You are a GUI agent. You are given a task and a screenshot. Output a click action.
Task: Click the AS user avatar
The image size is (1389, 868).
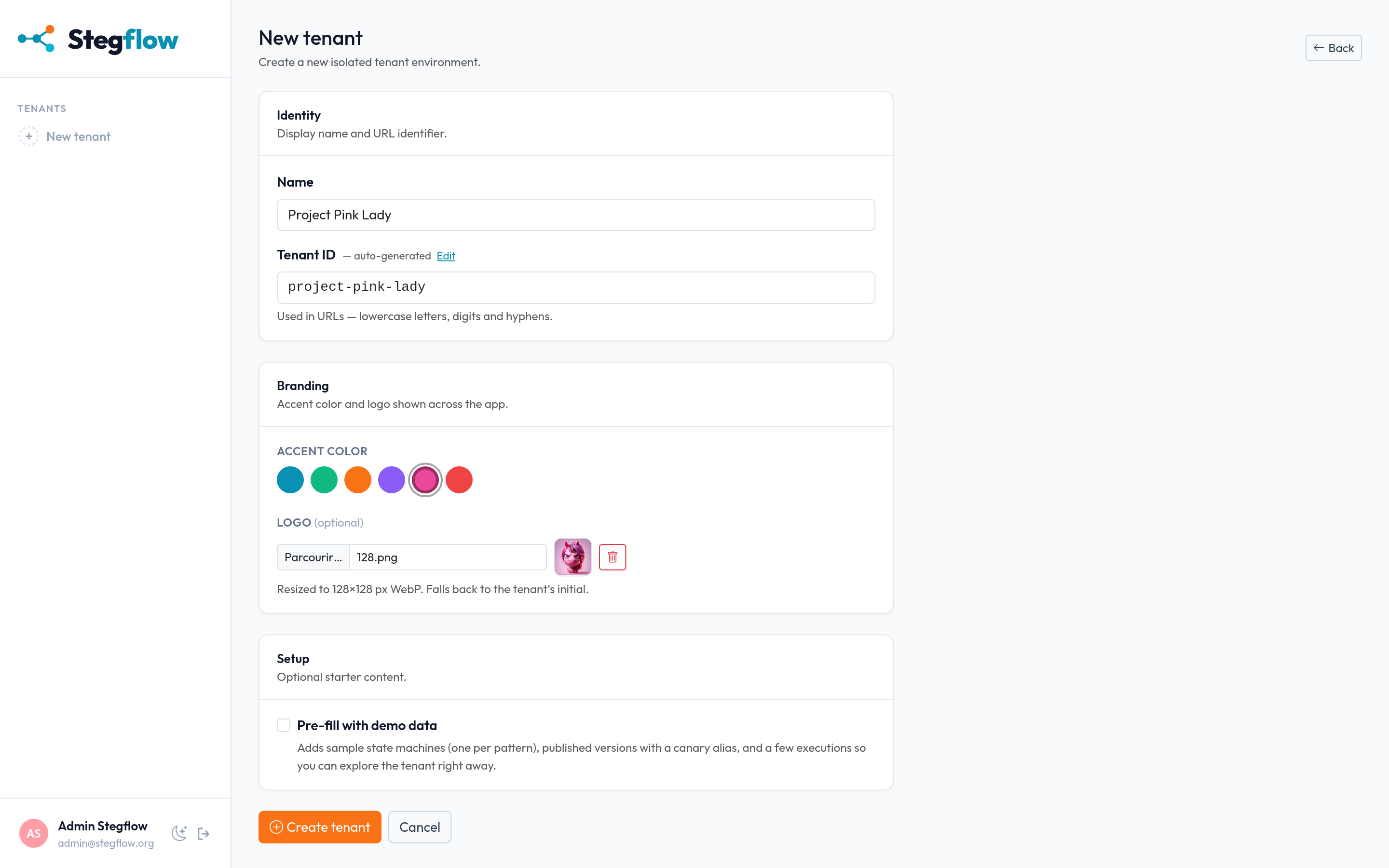tap(34, 833)
